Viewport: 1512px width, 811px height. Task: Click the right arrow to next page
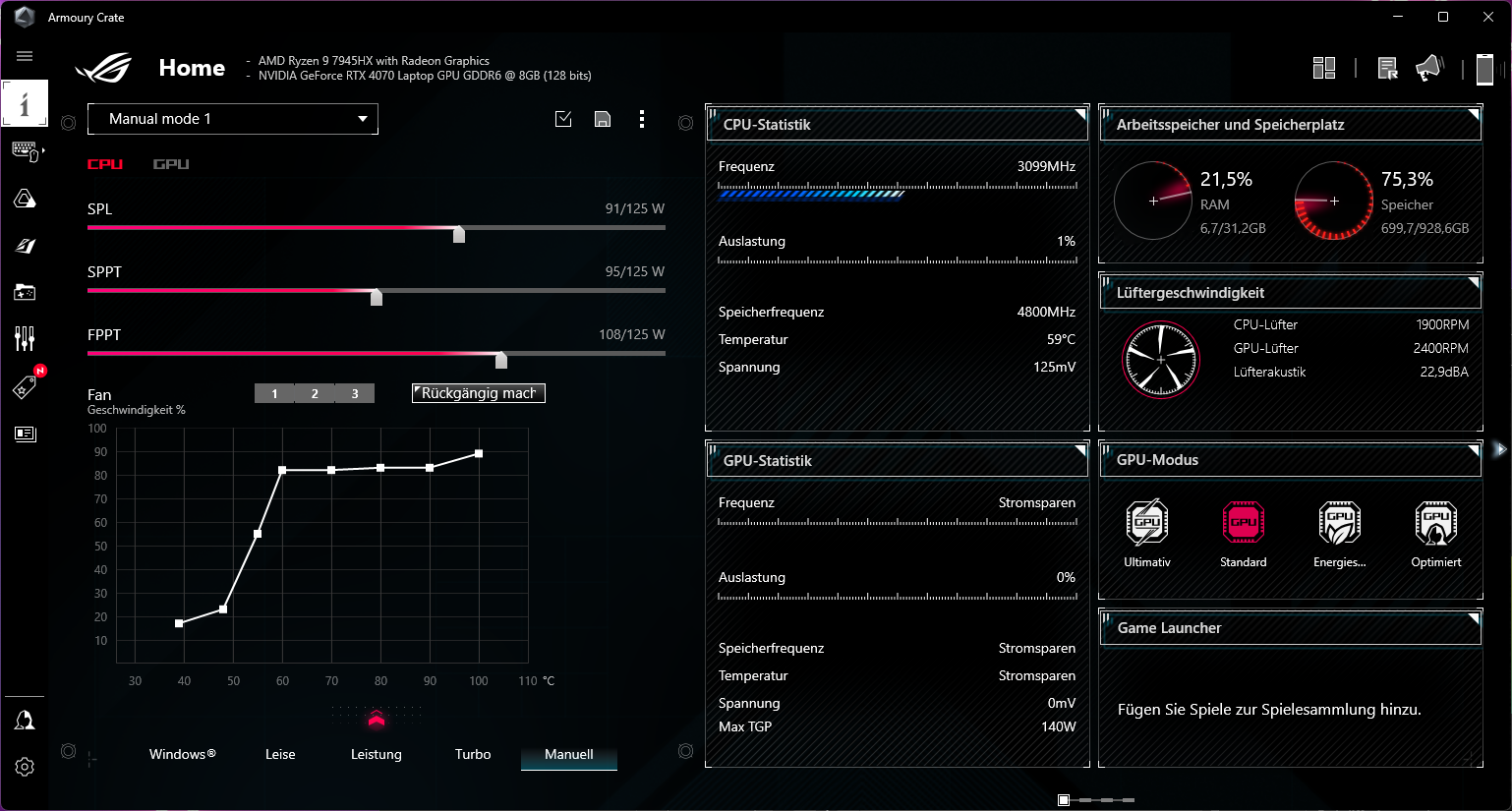point(1500,449)
